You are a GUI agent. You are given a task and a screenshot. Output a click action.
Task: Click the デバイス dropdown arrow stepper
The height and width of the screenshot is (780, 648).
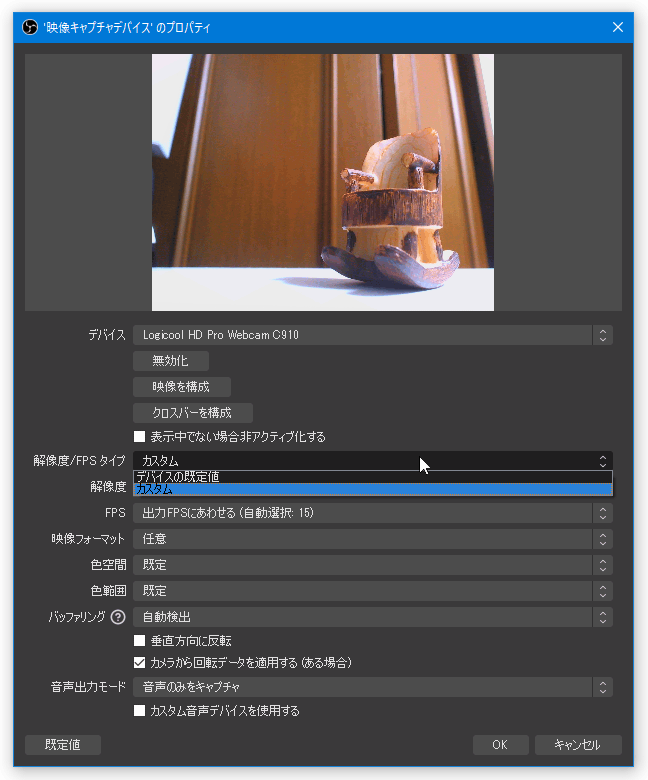coord(603,335)
